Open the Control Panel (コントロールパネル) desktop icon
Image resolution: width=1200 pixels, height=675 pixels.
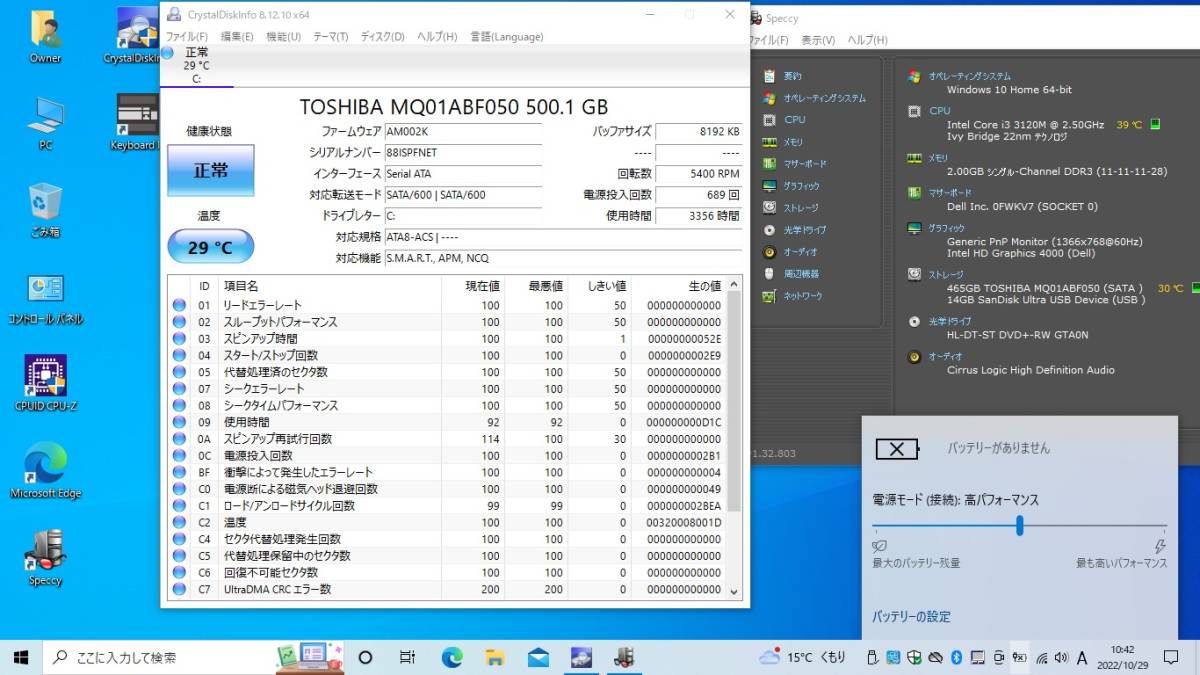pyautogui.click(x=45, y=298)
